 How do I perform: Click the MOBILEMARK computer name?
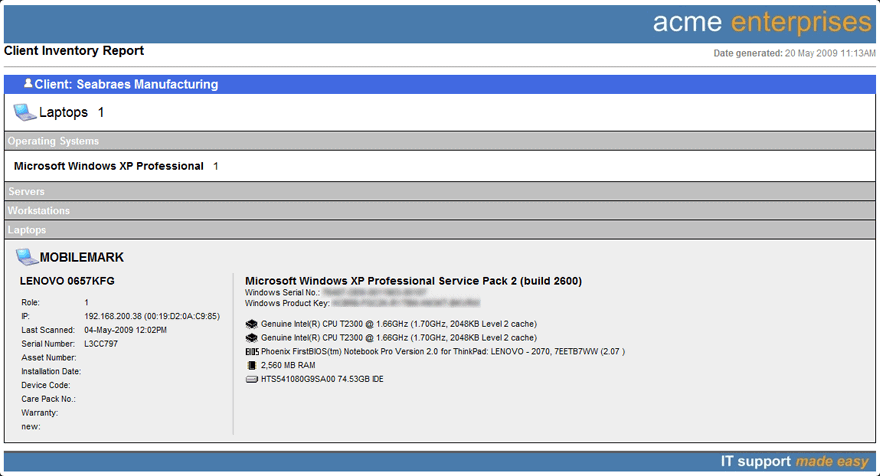click(x=81, y=257)
